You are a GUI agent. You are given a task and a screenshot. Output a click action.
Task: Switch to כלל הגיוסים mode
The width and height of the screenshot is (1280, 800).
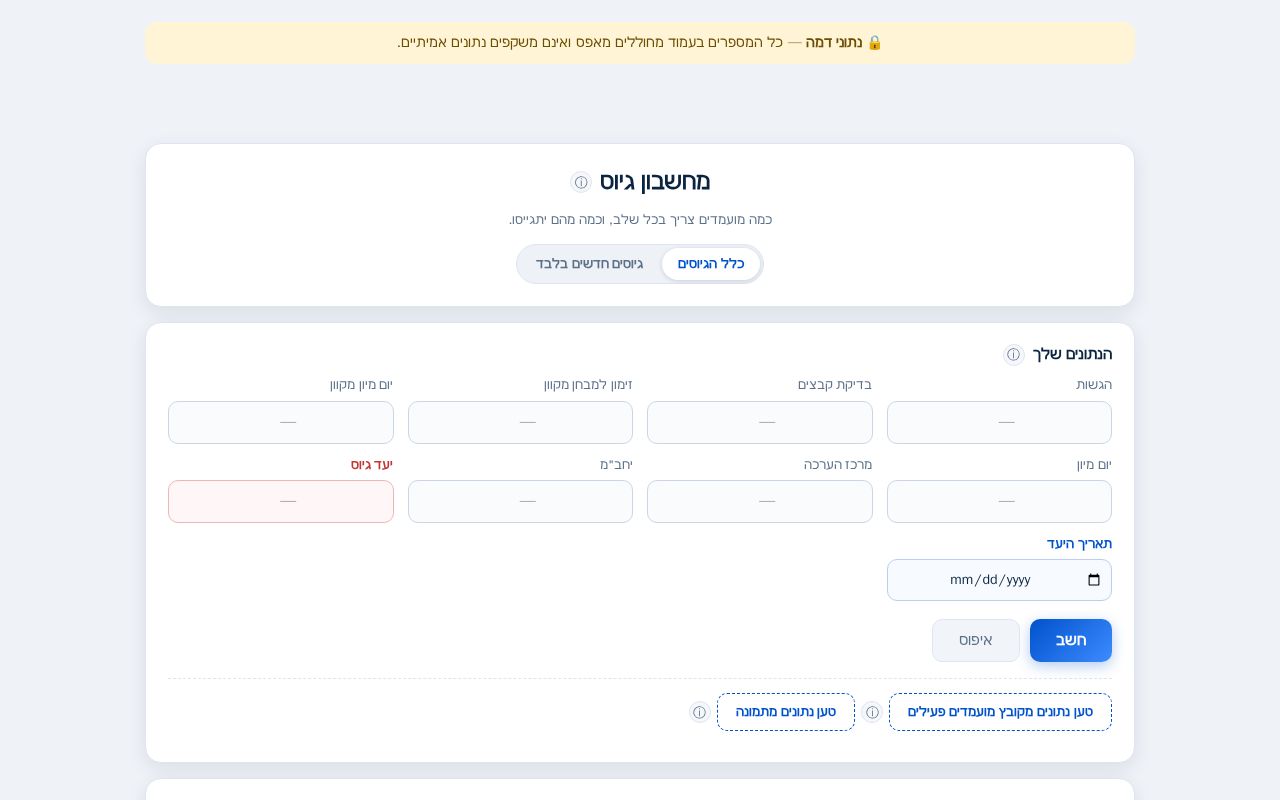[711, 264]
